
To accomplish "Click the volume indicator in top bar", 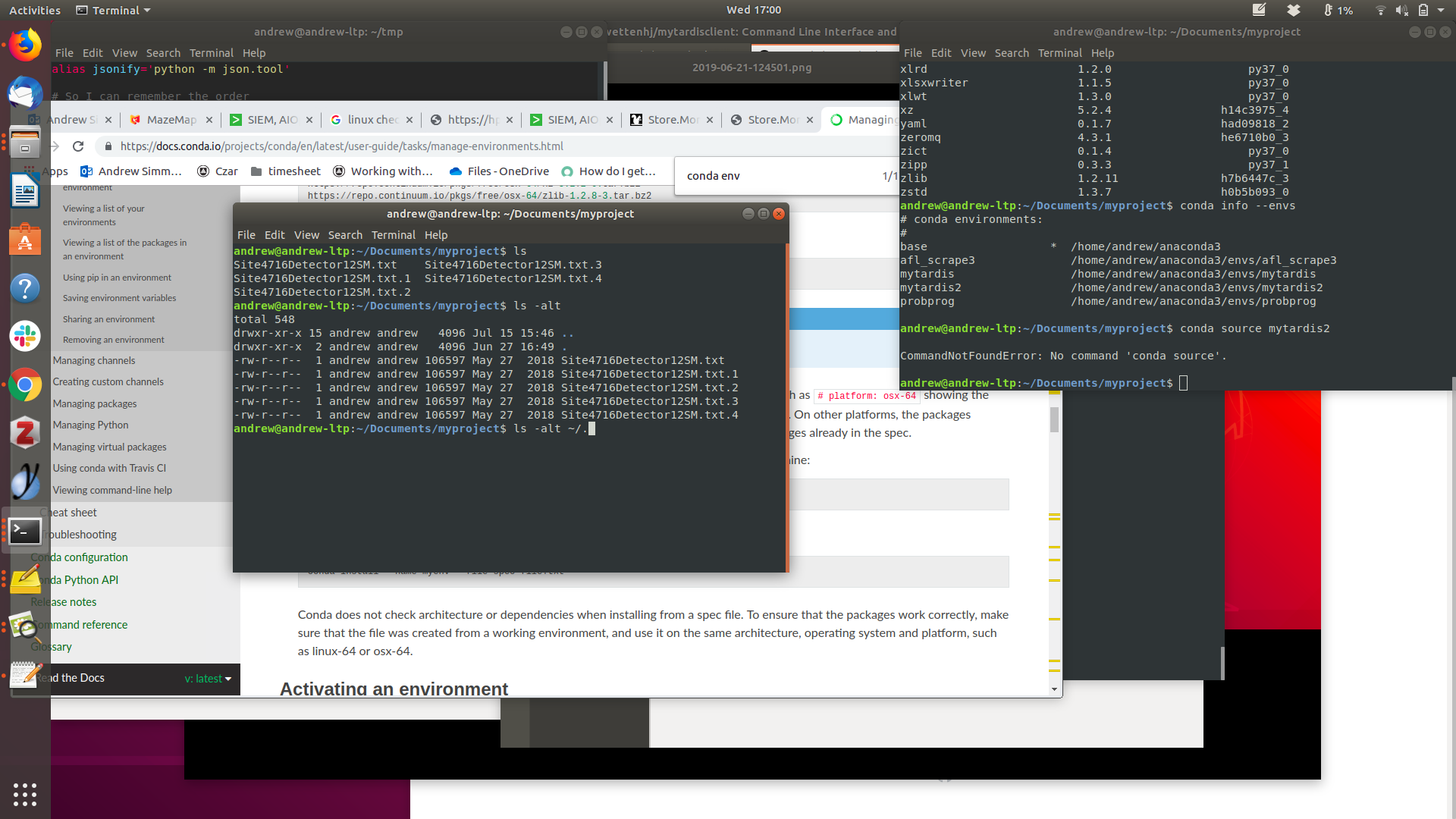I will click(1401, 11).
